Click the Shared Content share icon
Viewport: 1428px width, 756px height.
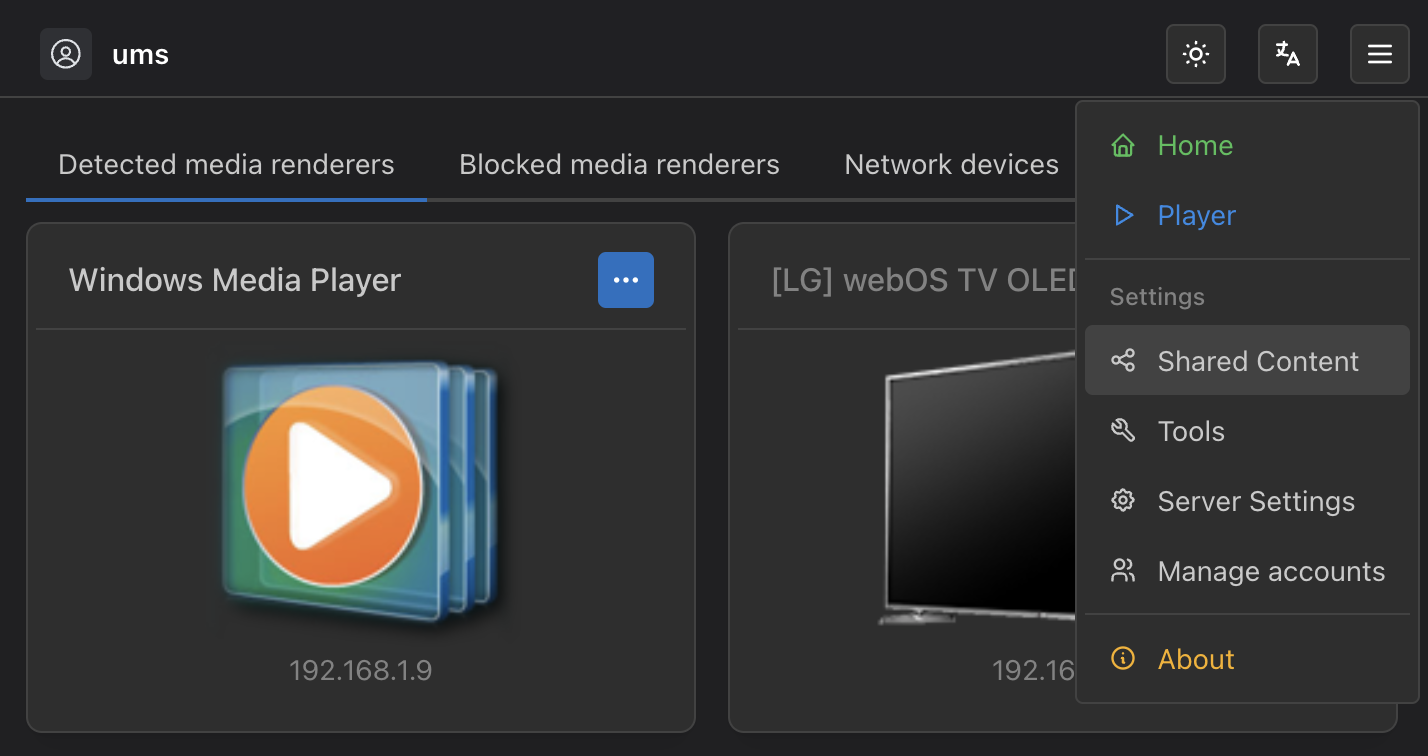[x=1123, y=360]
